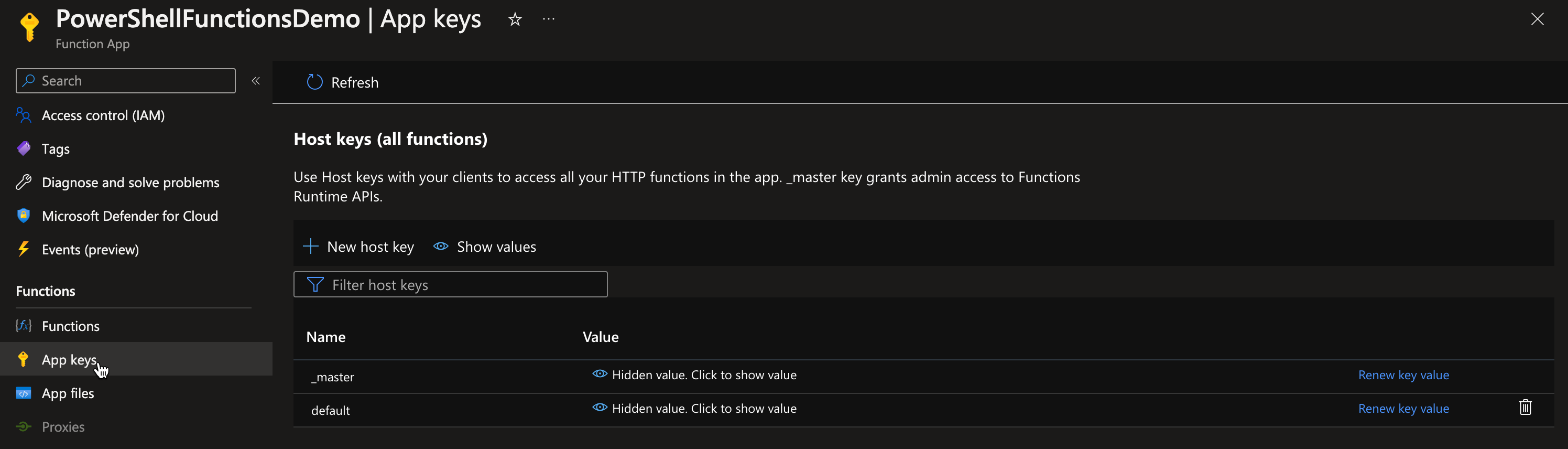Click the Refresh label in toolbar
This screenshot has height=449, width=1568.
[354, 82]
